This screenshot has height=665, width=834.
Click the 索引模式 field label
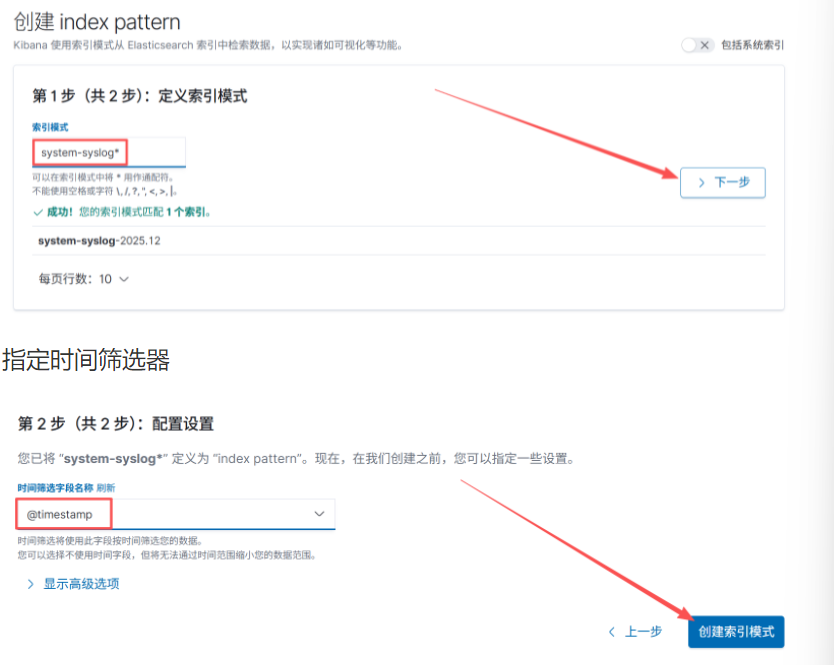click(x=50, y=127)
